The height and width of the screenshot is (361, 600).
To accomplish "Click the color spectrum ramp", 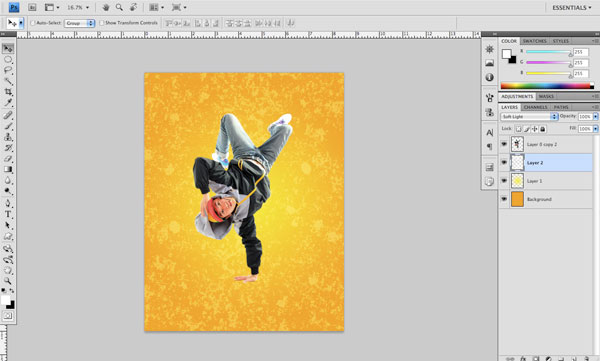I will coord(547,86).
